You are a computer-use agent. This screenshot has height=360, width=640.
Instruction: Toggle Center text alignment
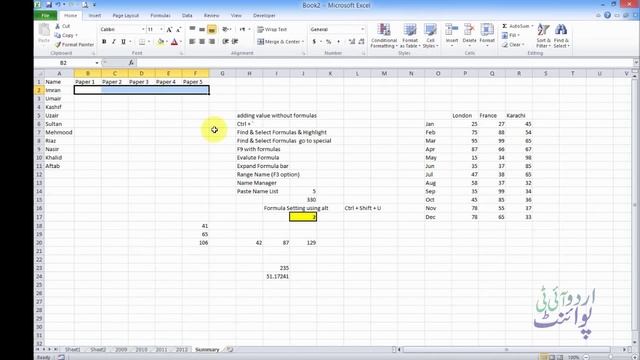tap(202, 42)
